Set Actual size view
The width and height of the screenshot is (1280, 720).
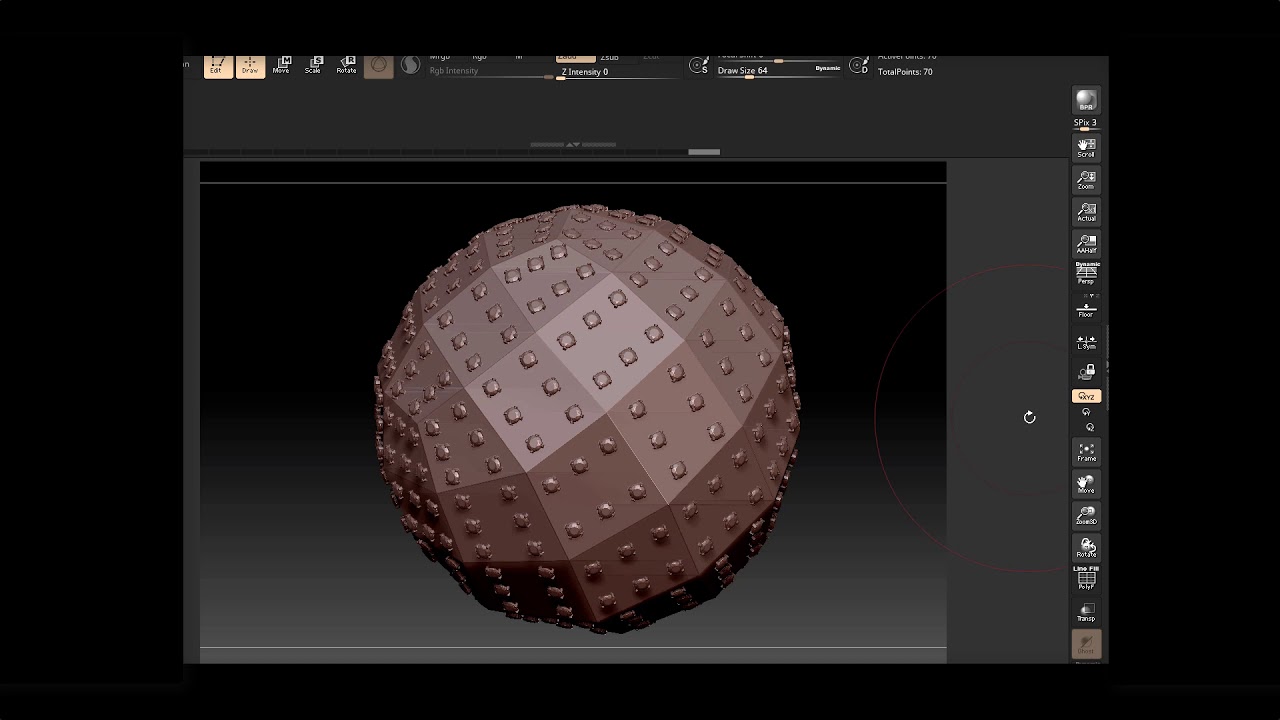pos(1086,212)
